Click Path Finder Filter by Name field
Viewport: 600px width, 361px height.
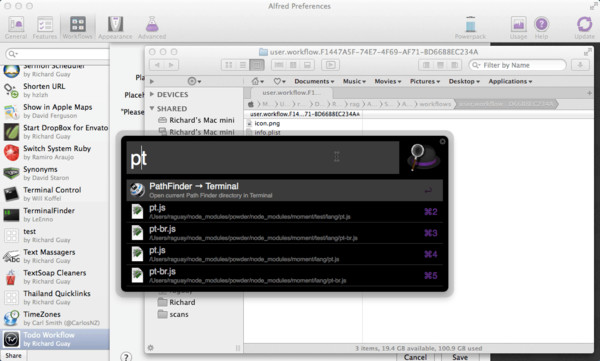pos(517,65)
